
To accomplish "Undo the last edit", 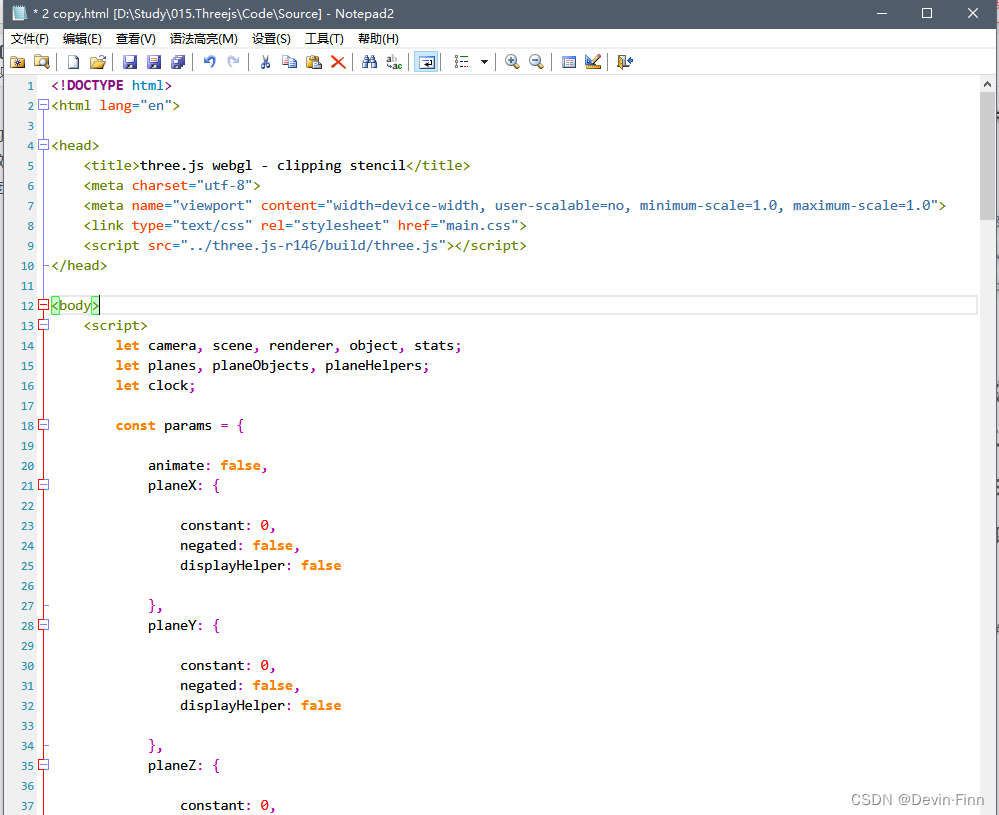I will coord(210,62).
